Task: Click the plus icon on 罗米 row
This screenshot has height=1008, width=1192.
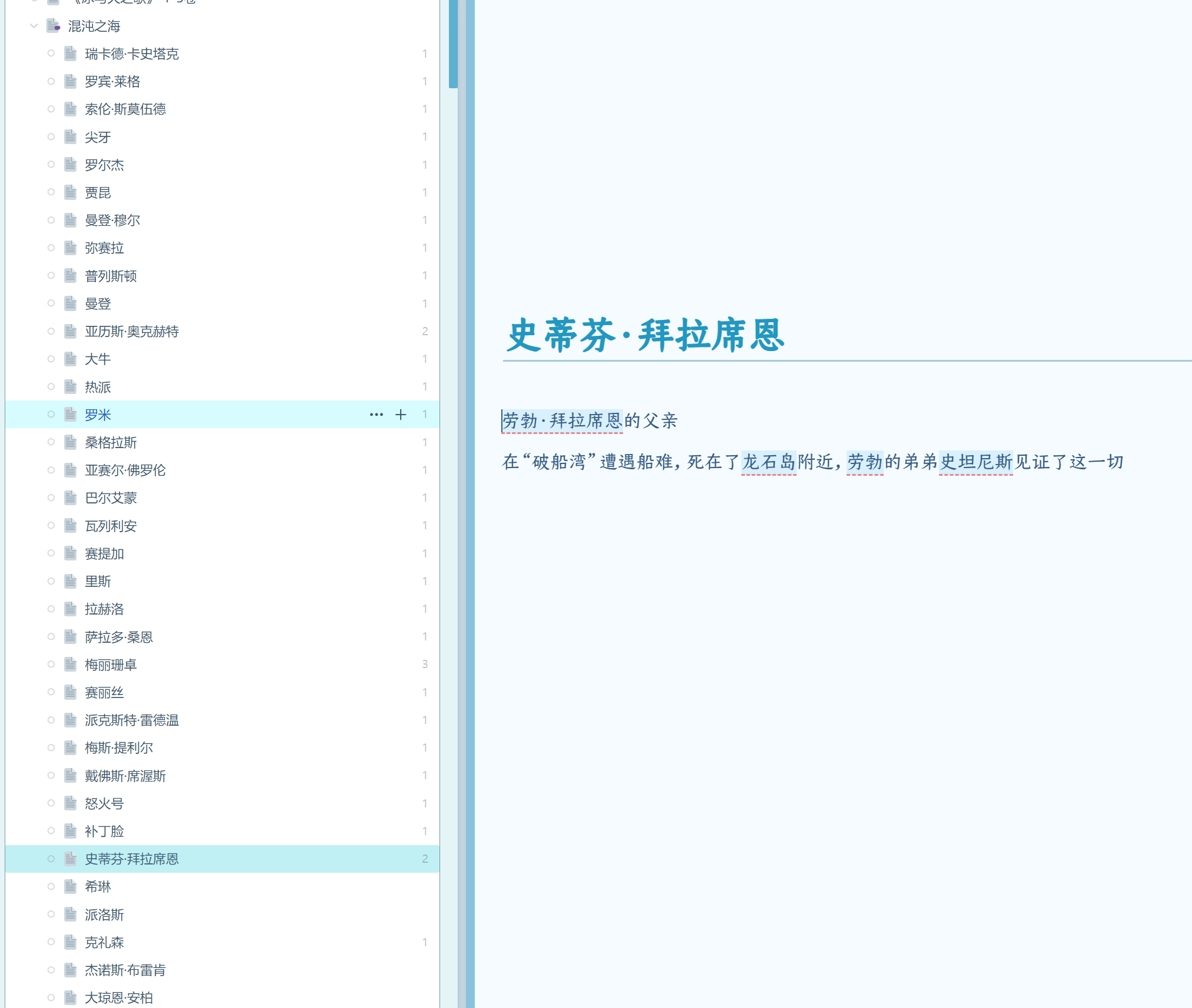Action: 401,415
